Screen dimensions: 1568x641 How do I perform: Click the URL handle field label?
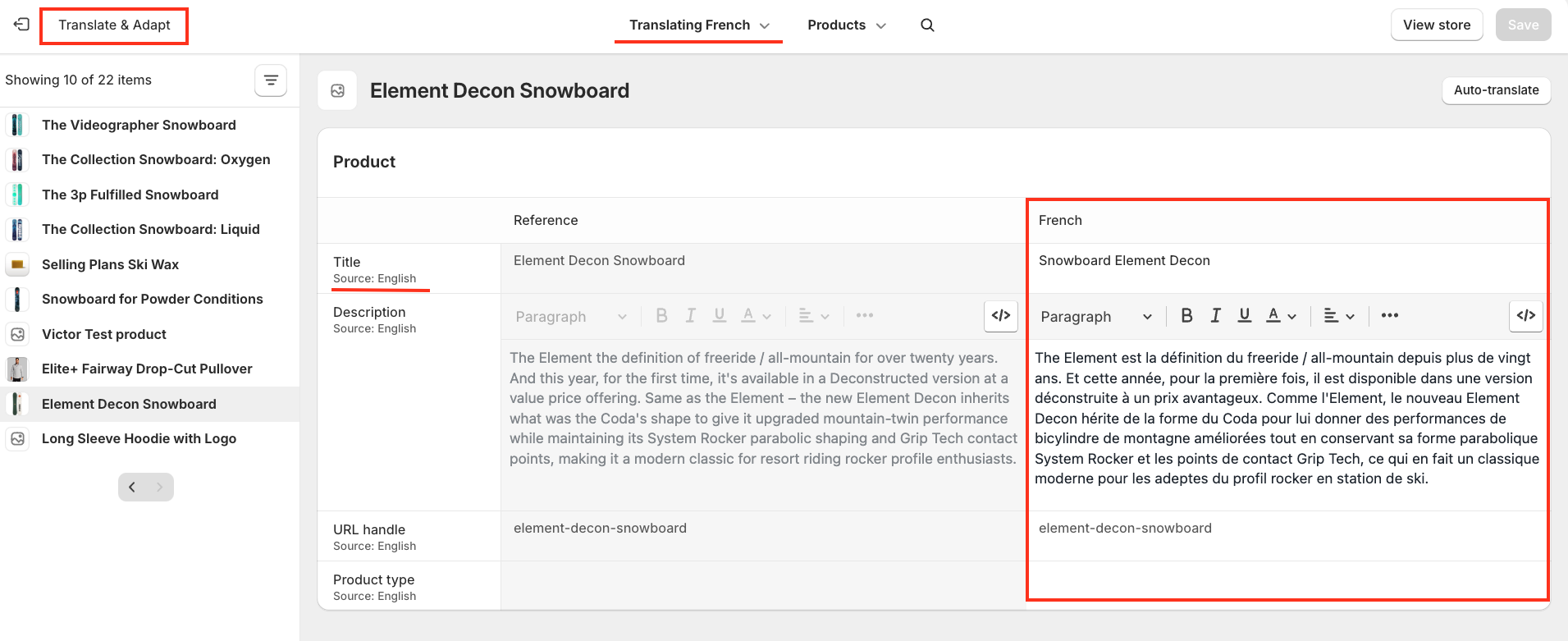click(369, 530)
